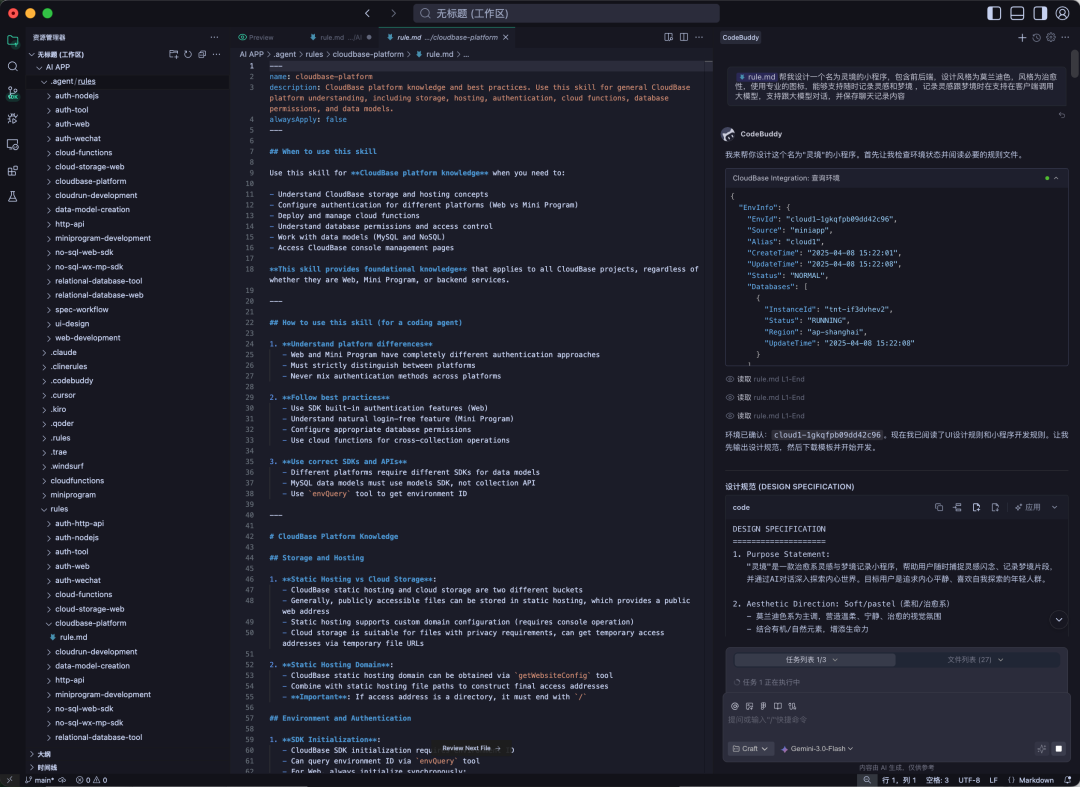Open the Gemini-3.0-Flash model dropdown
1080x787 pixels.
(x=818, y=748)
